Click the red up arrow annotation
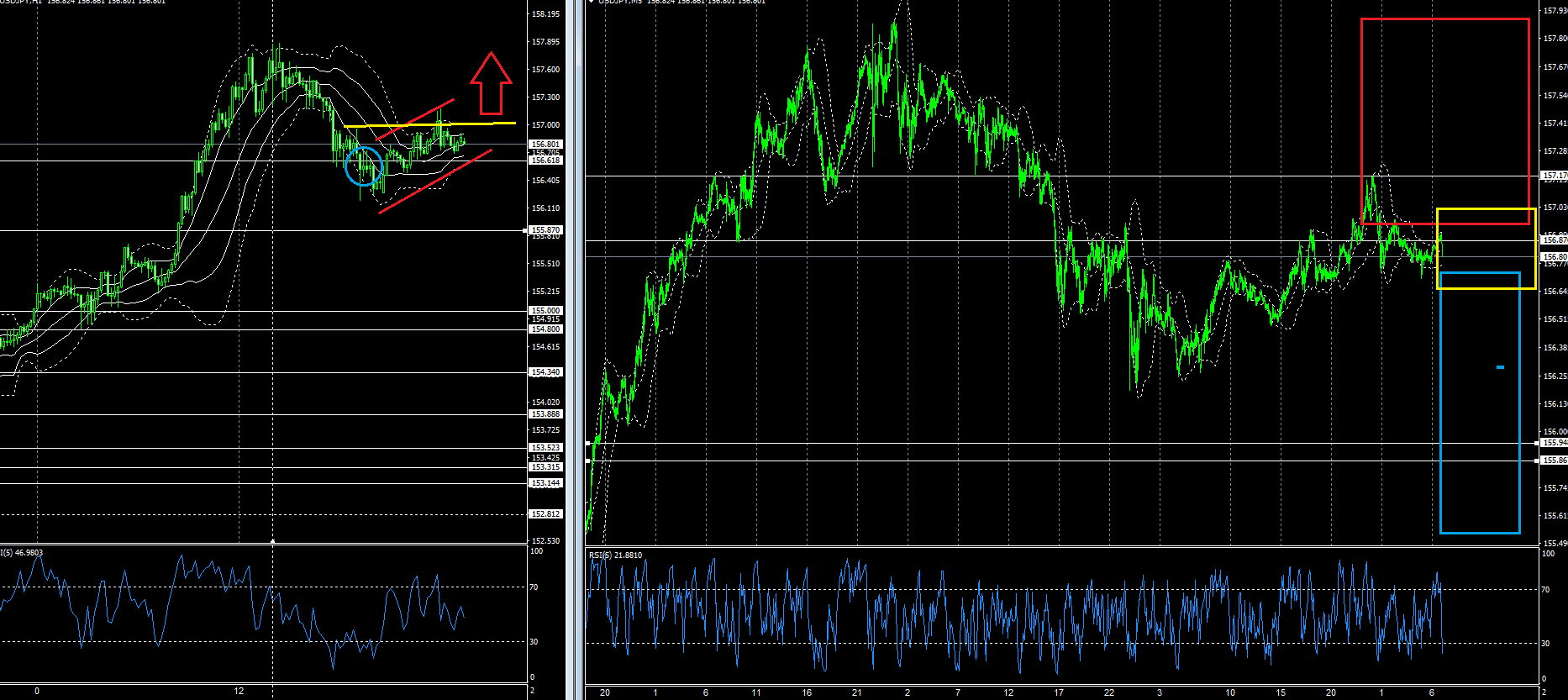Image resolution: width=1568 pixels, height=700 pixels. 491,84
